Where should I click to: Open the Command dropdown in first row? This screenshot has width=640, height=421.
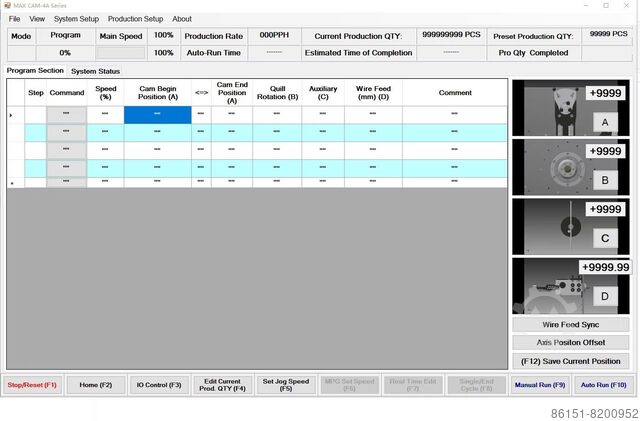(66, 115)
